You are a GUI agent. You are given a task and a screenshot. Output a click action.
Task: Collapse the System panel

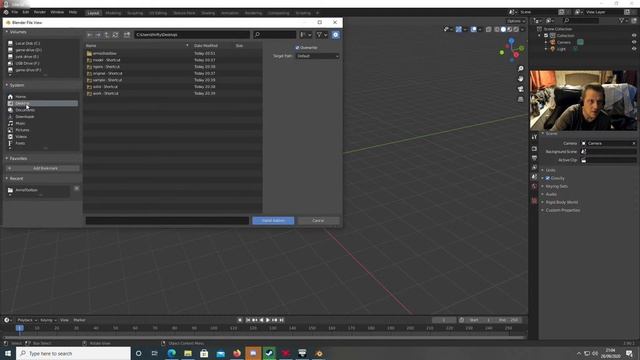(x=7, y=85)
